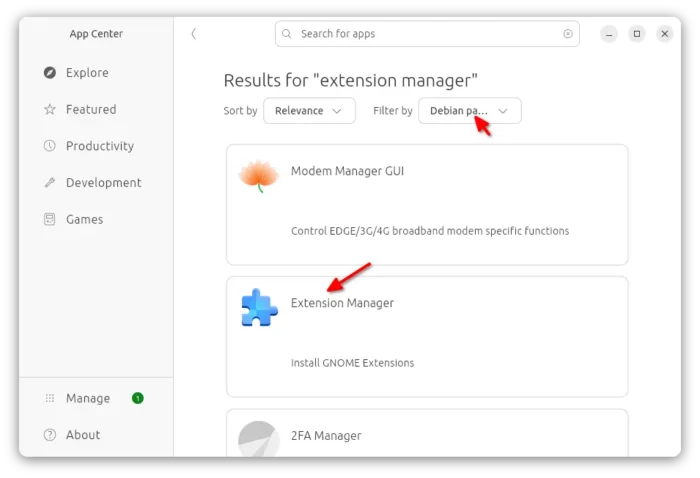Click into the Search for apps field
Screen dimensions: 700x478
tap(427, 33)
